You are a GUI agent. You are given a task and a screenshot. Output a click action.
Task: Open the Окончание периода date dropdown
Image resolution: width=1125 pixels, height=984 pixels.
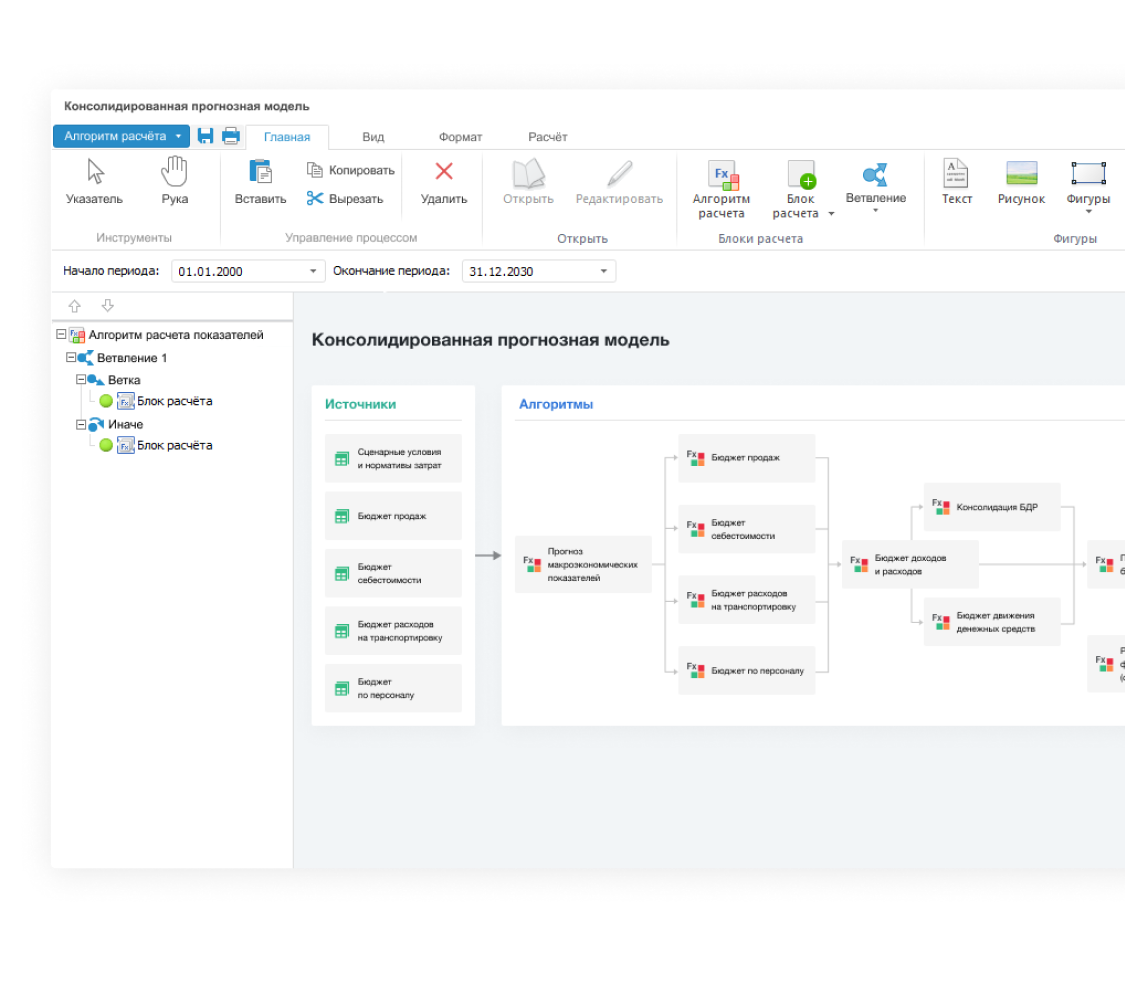(x=603, y=271)
